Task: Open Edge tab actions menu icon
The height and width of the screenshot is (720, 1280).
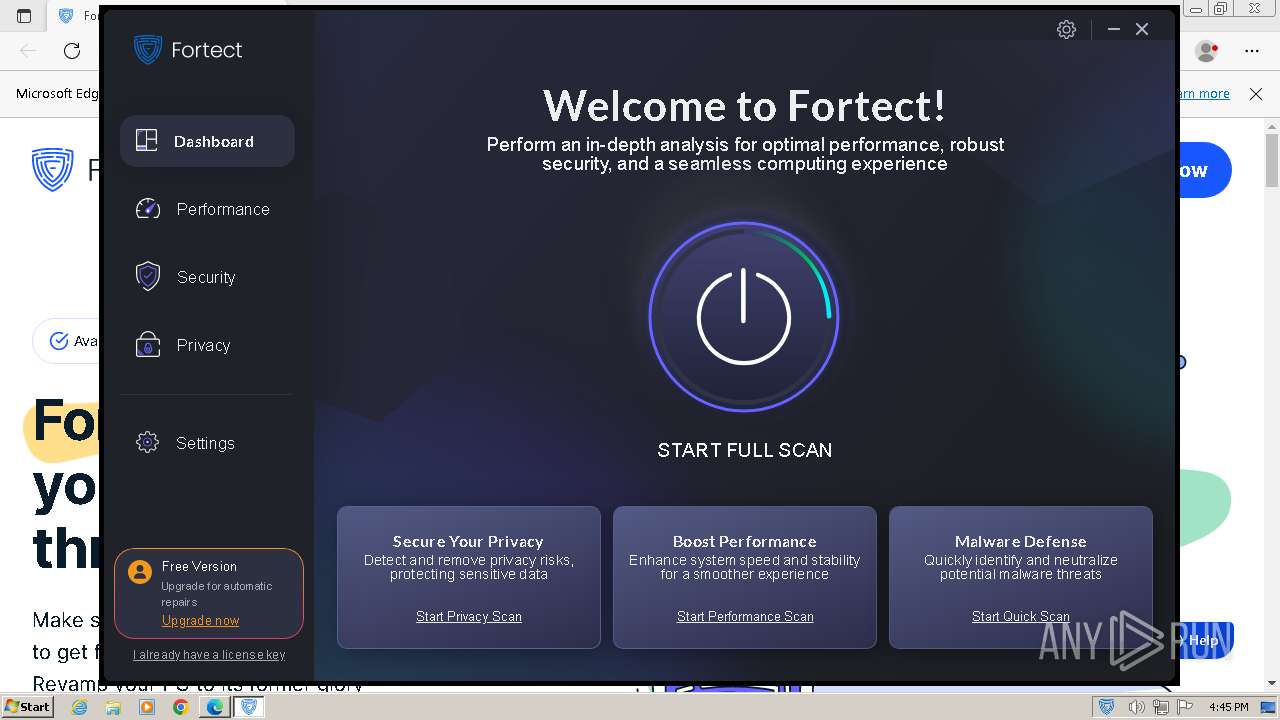Action: coord(24,16)
